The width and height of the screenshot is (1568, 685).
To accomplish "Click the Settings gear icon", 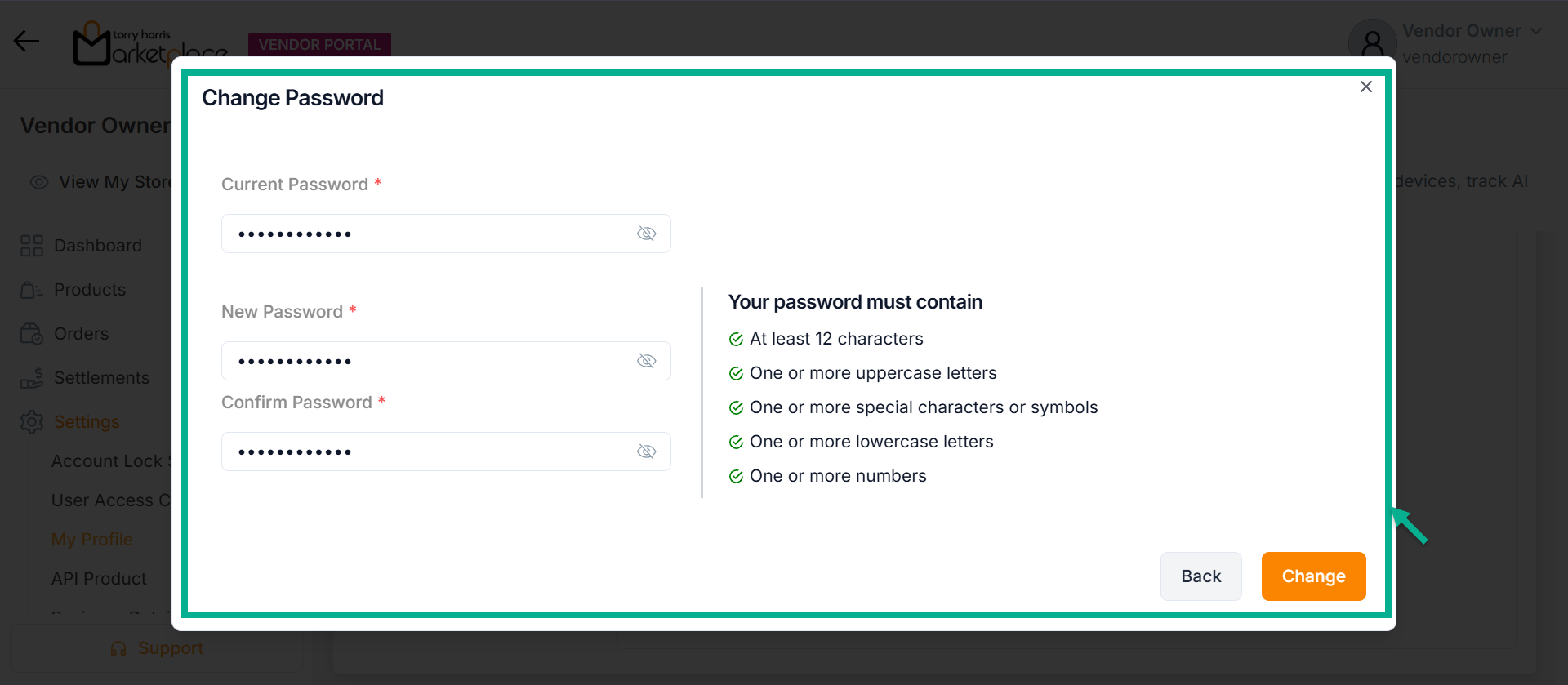I will click(32, 422).
